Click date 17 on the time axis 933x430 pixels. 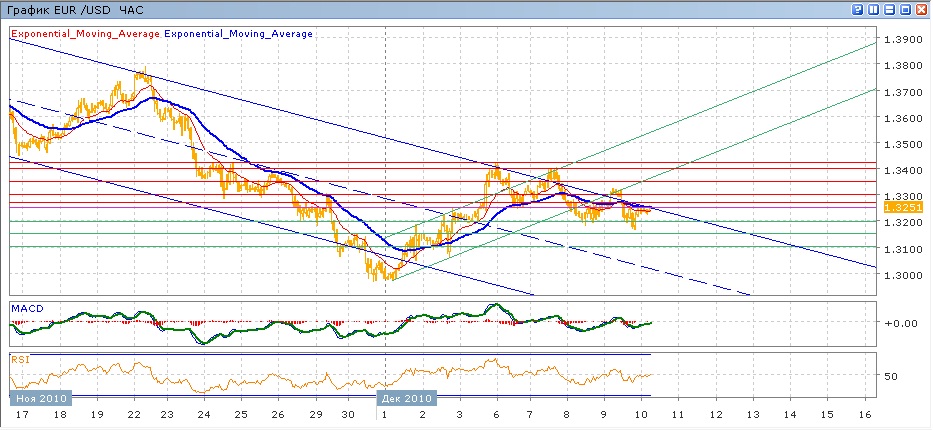pos(23,414)
